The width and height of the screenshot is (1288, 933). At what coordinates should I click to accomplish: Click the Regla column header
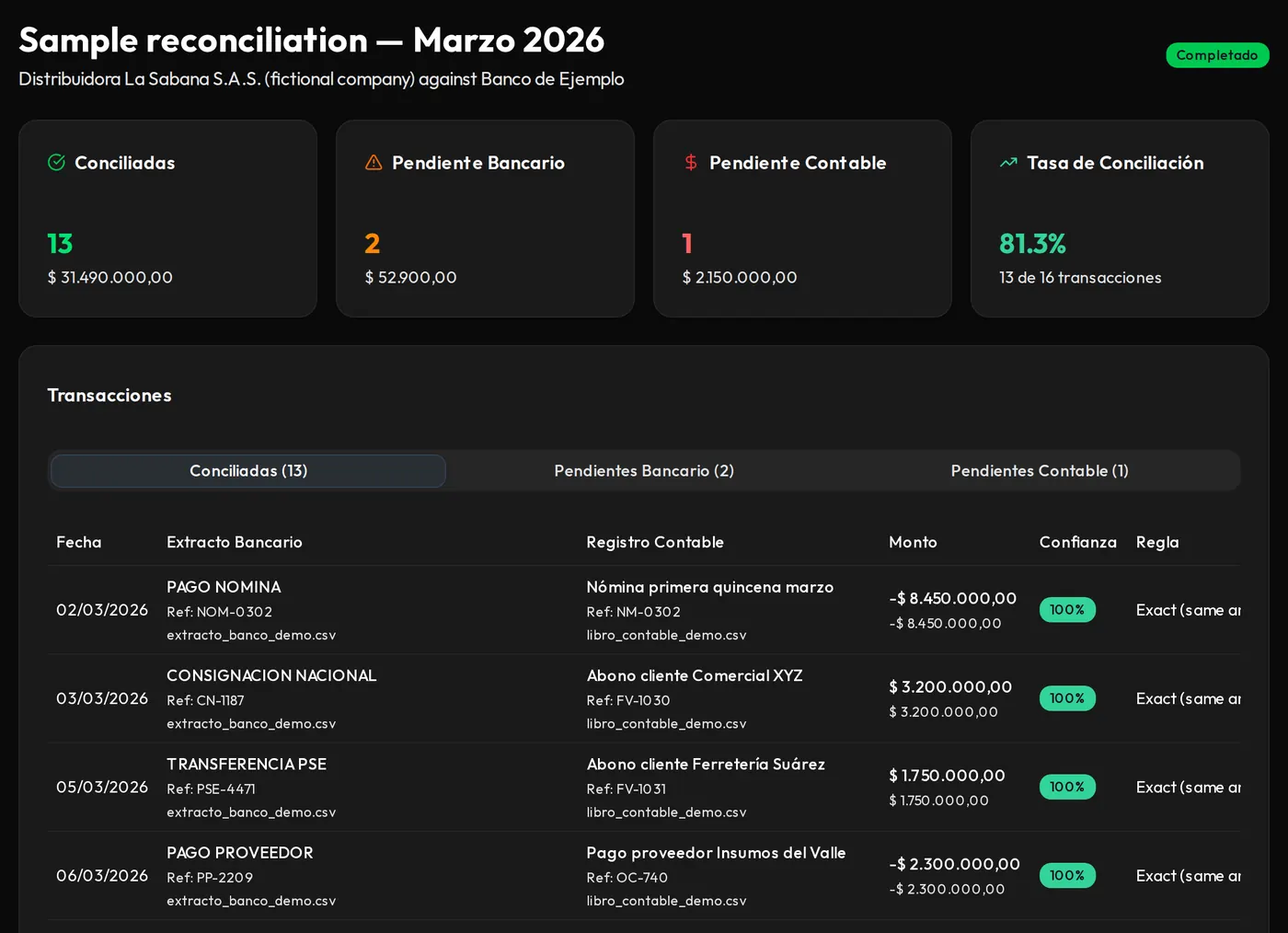pyautogui.click(x=1157, y=543)
